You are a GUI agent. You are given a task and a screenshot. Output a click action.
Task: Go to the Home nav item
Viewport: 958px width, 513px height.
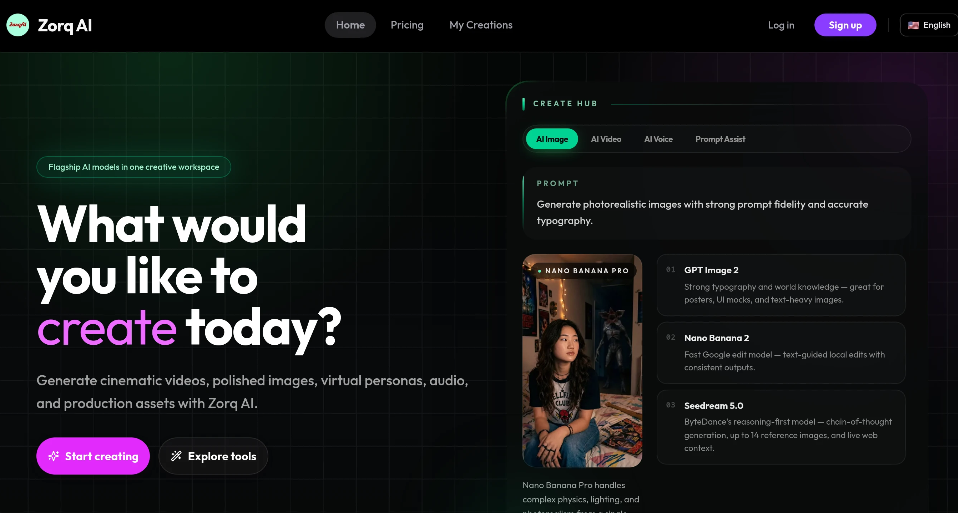[350, 25]
